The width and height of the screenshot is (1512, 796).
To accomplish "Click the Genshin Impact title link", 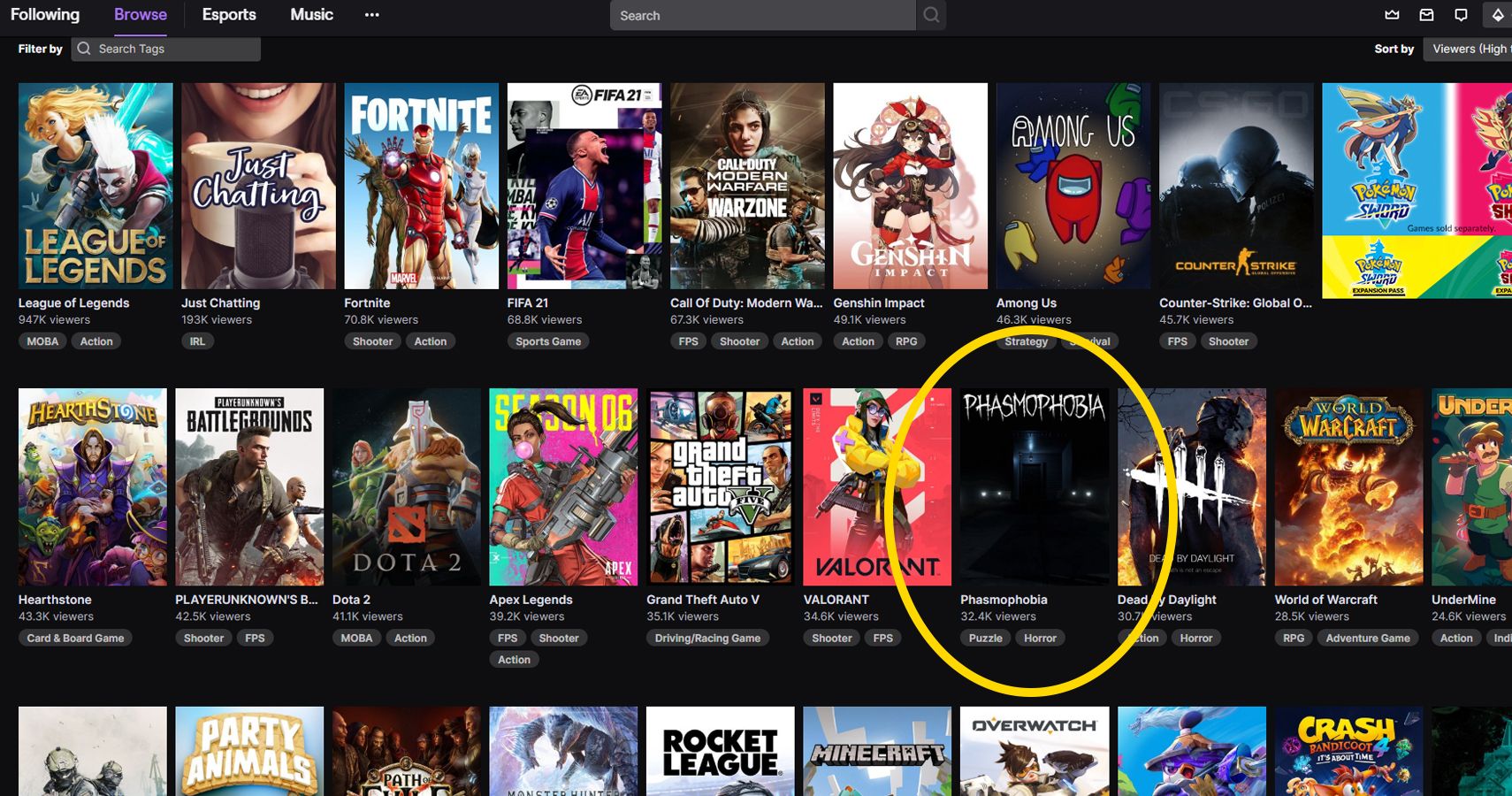I will point(879,302).
